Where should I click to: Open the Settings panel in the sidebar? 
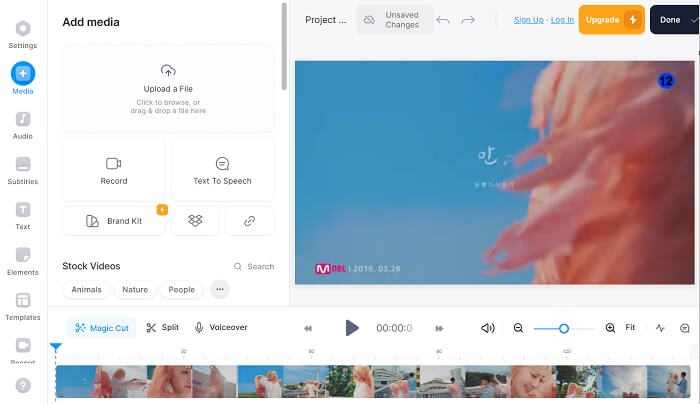[23, 34]
